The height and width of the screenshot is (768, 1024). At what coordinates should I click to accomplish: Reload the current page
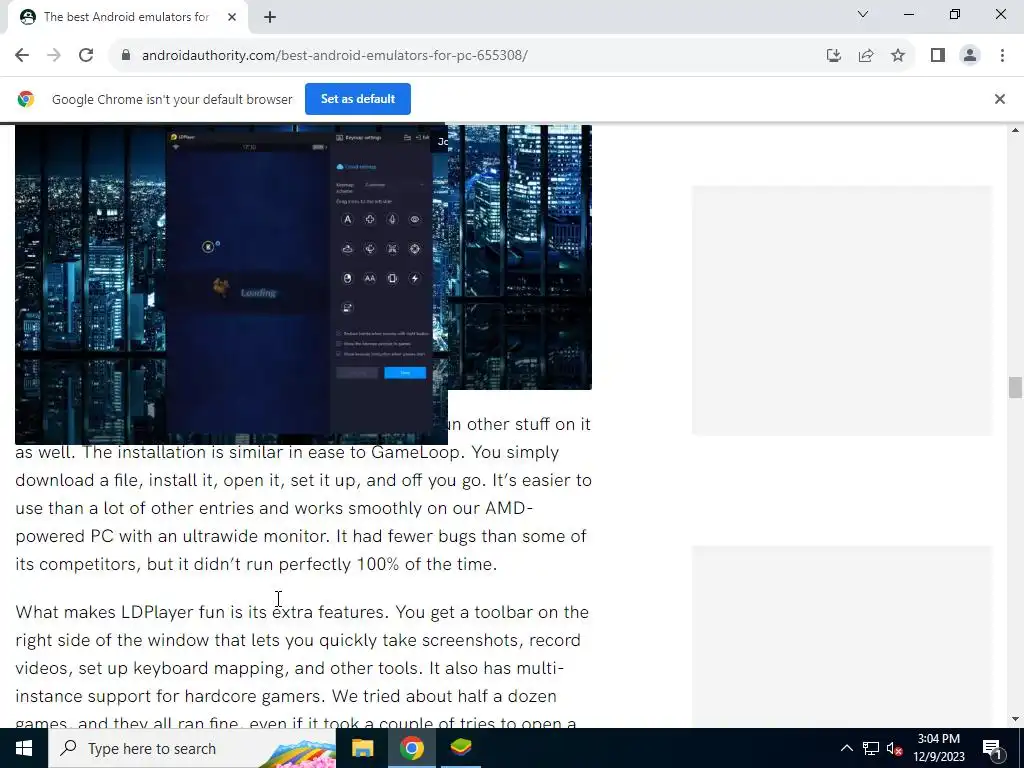[x=86, y=56]
